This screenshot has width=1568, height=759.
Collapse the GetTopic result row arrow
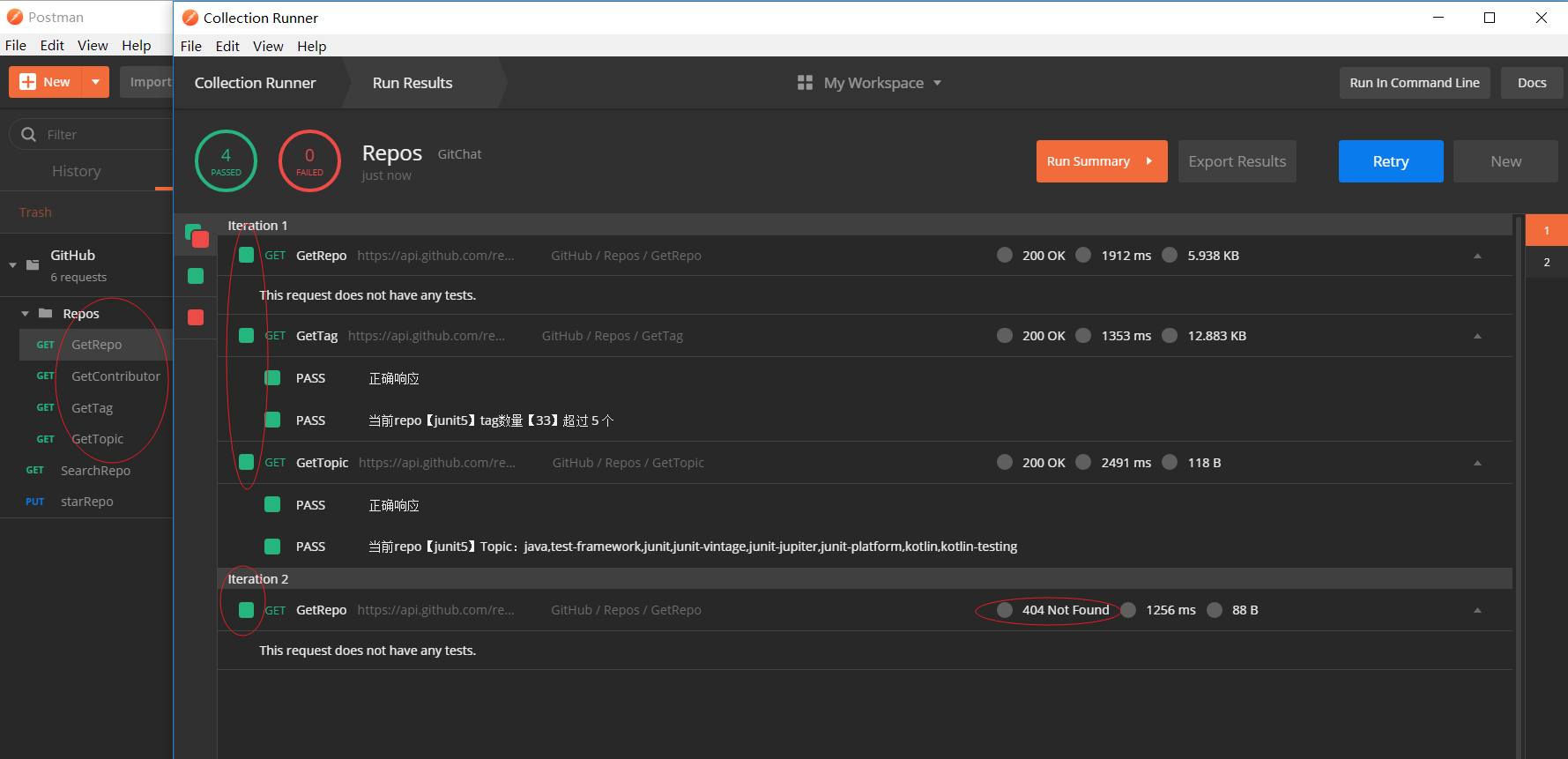pyautogui.click(x=1477, y=463)
